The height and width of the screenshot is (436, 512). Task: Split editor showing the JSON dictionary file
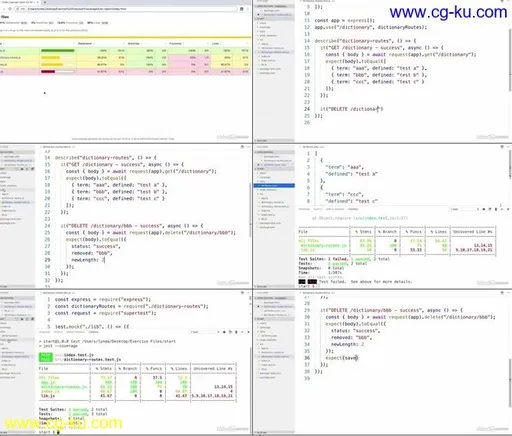coord(502,147)
